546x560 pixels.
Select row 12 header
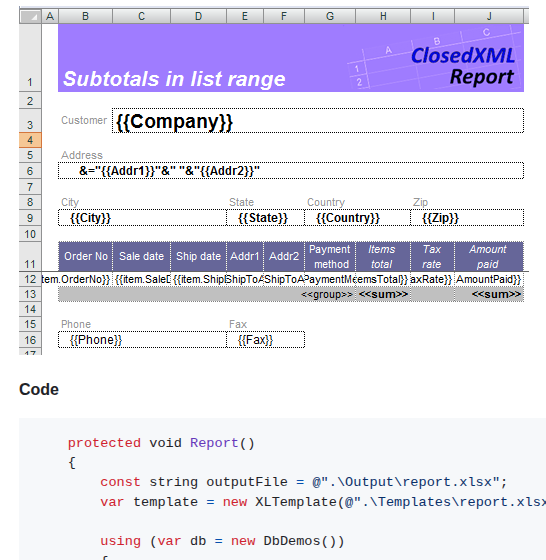[x=30, y=279]
